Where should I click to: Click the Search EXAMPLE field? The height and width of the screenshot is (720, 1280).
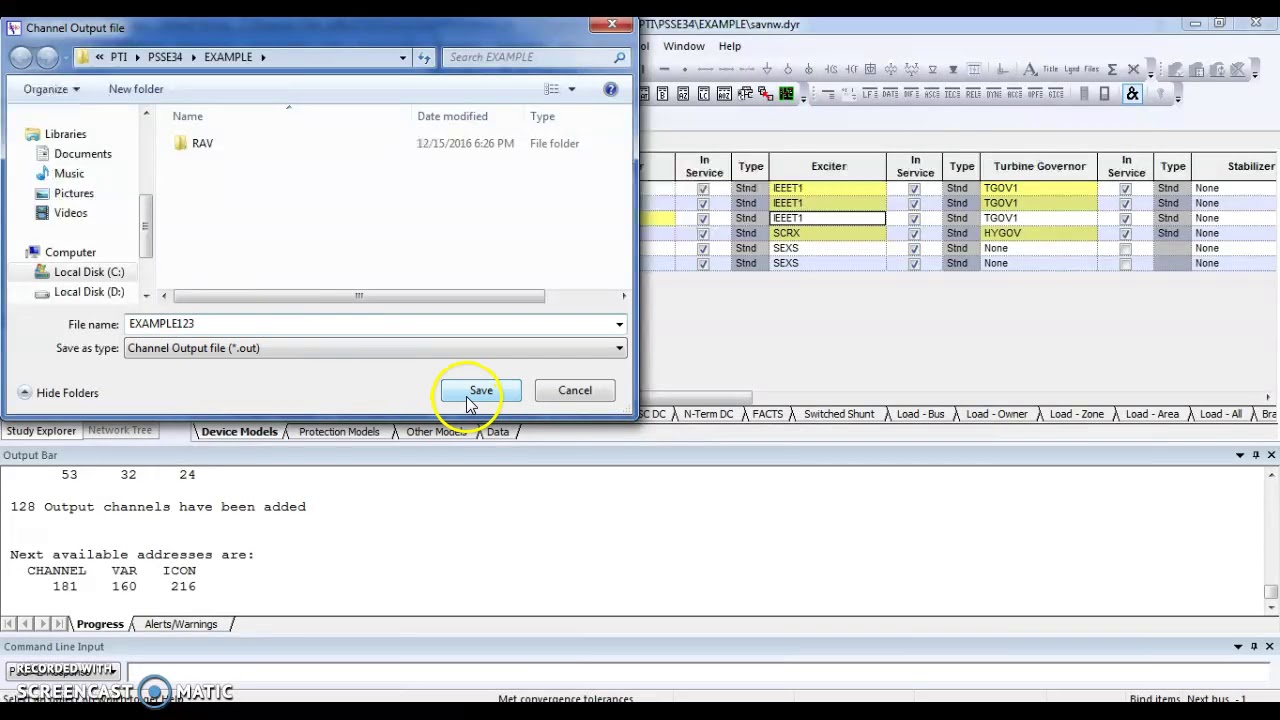[535, 57]
